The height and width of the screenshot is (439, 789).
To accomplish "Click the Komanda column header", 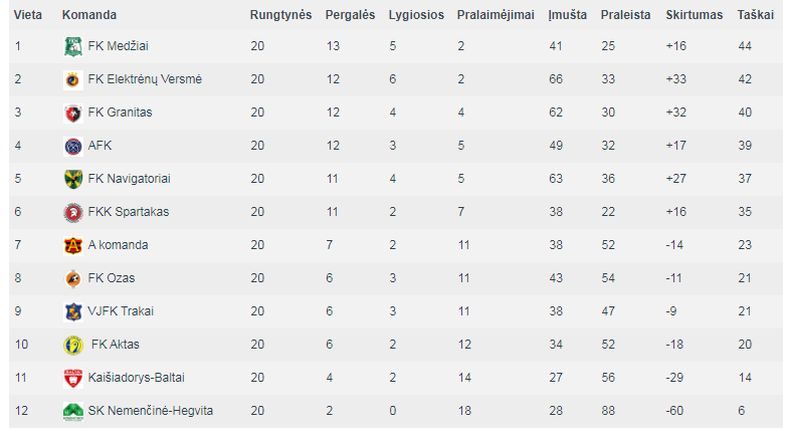I will (x=89, y=15).
